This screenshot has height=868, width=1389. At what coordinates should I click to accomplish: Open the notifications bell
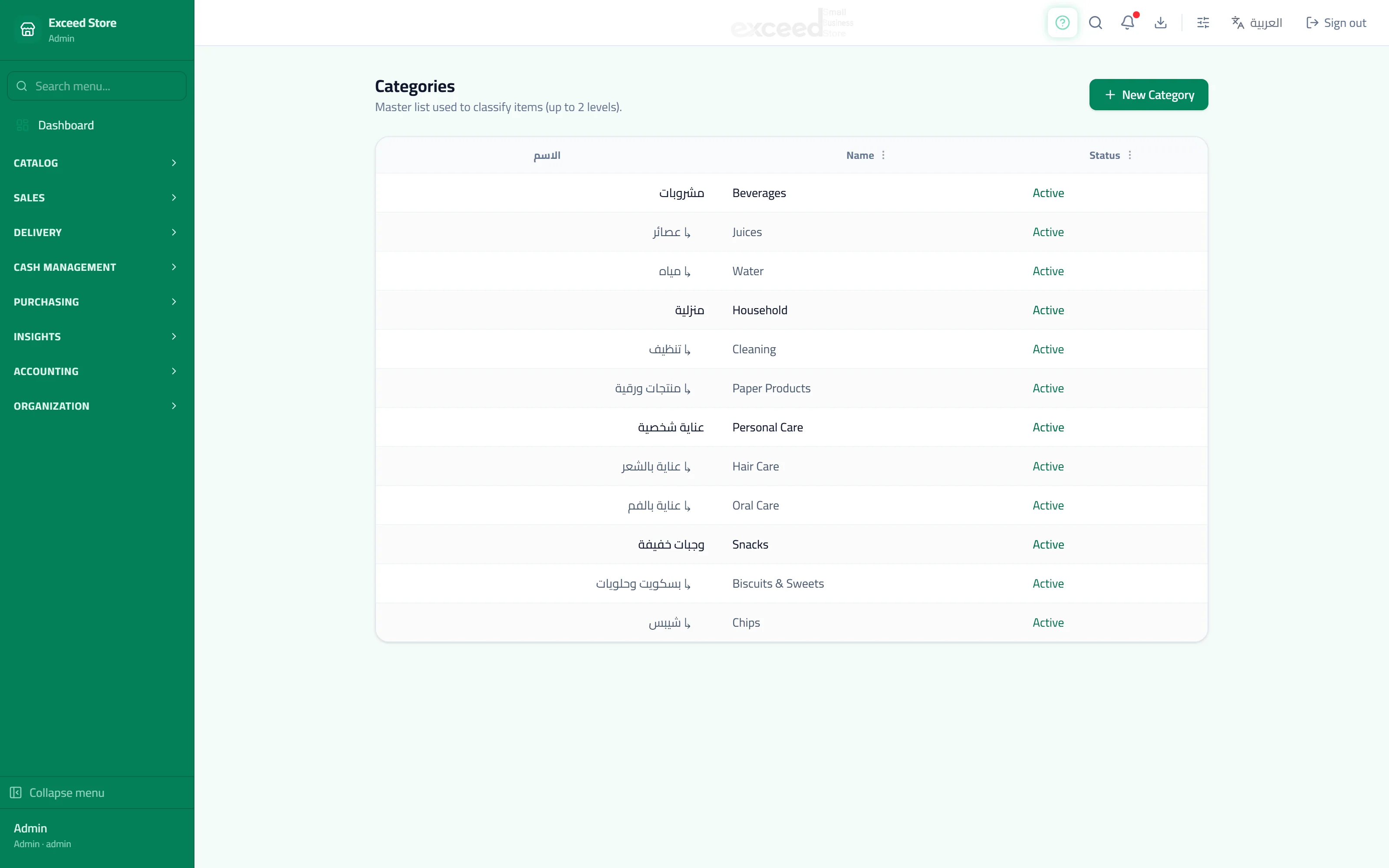(1128, 23)
